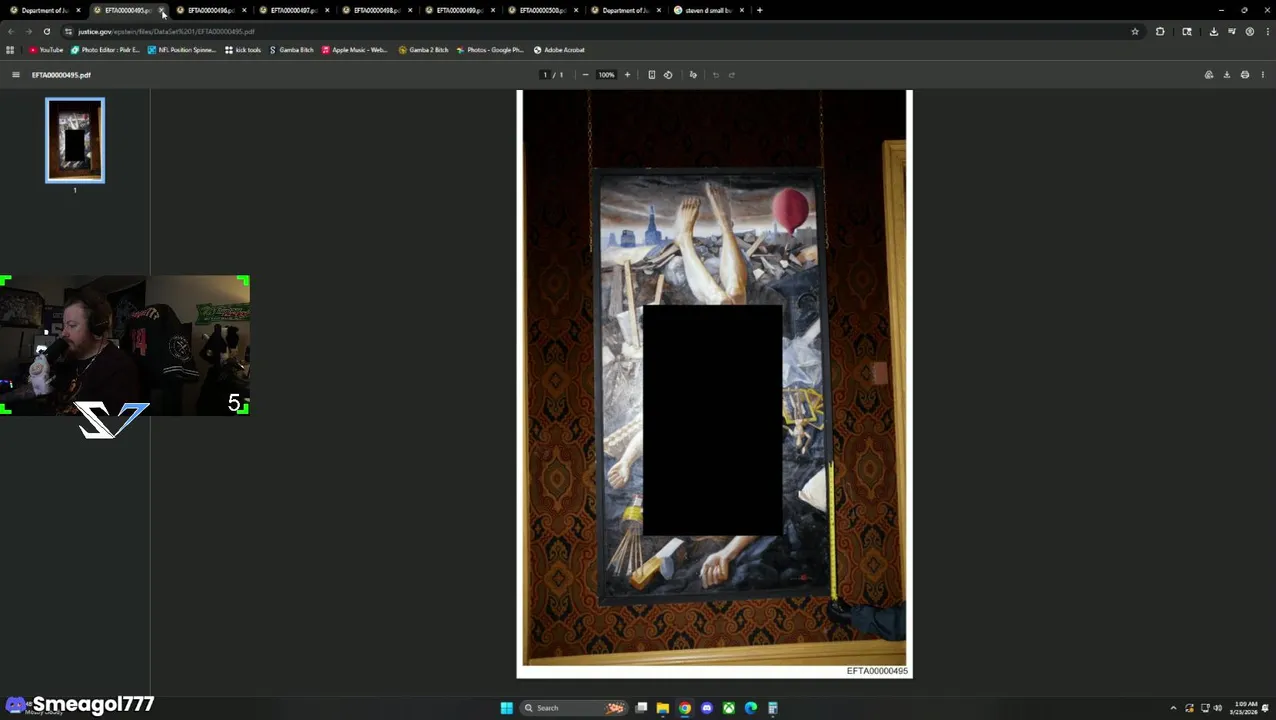The width and height of the screenshot is (1276, 720).
Task: Open the taskbar clock and date
Action: pyautogui.click(x=1246, y=708)
